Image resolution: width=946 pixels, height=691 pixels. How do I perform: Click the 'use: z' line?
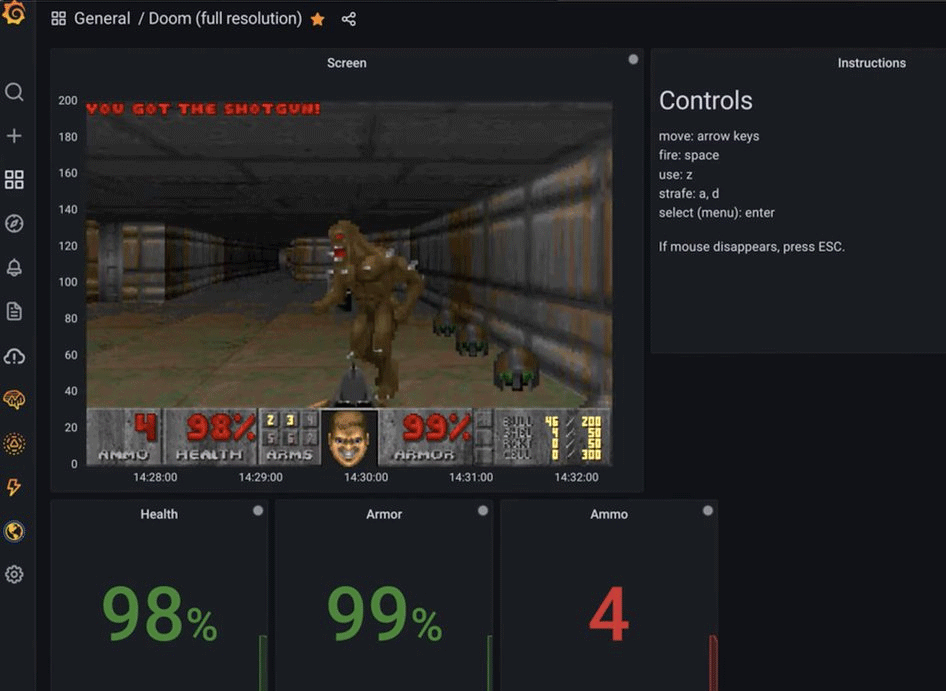click(x=675, y=174)
